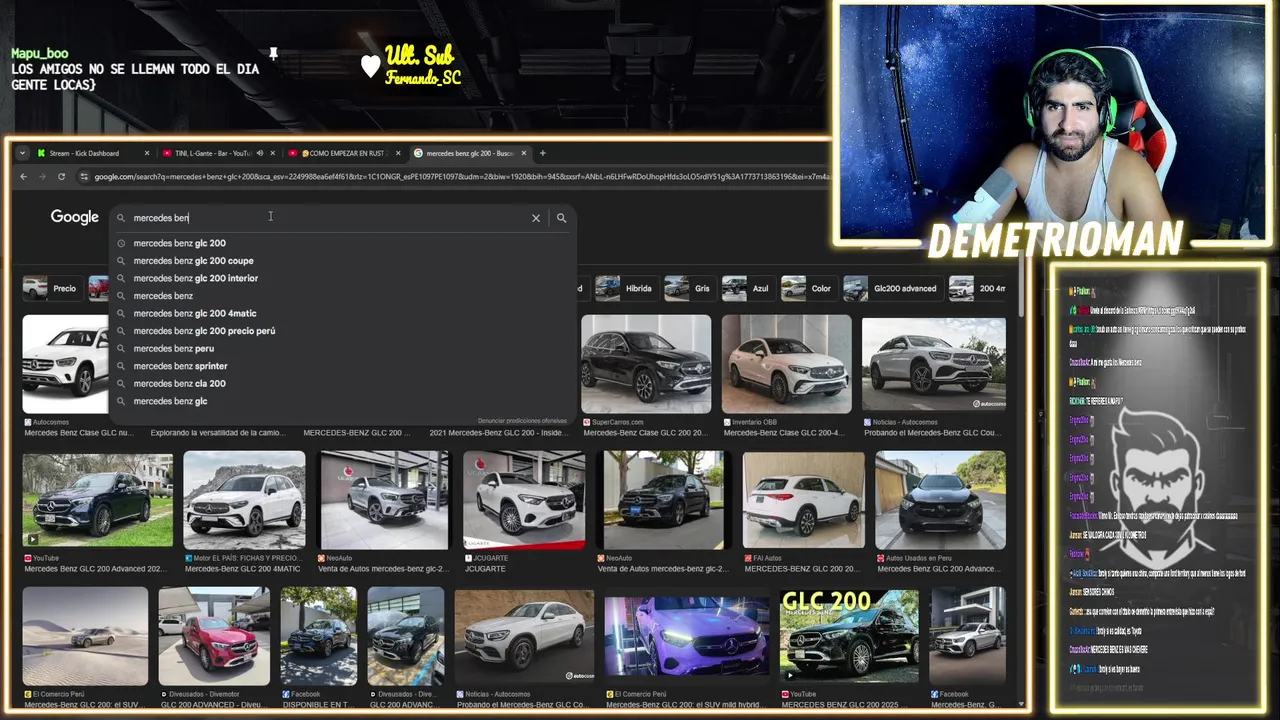Click the Venta de Autos mercedes-benz glc-2 caption under the silver GLC
The image size is (1280, 720).
383,569
